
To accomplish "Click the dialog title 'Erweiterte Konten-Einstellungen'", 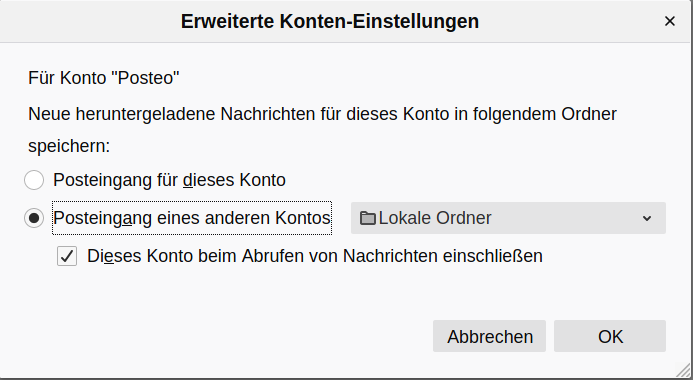I will (330, 21).
